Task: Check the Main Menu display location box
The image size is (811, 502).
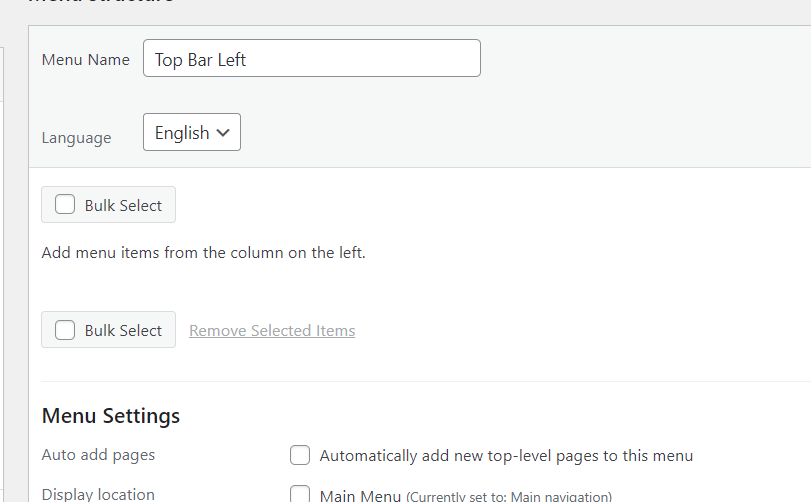Action: pyautogui.click(x=300, y=494)
